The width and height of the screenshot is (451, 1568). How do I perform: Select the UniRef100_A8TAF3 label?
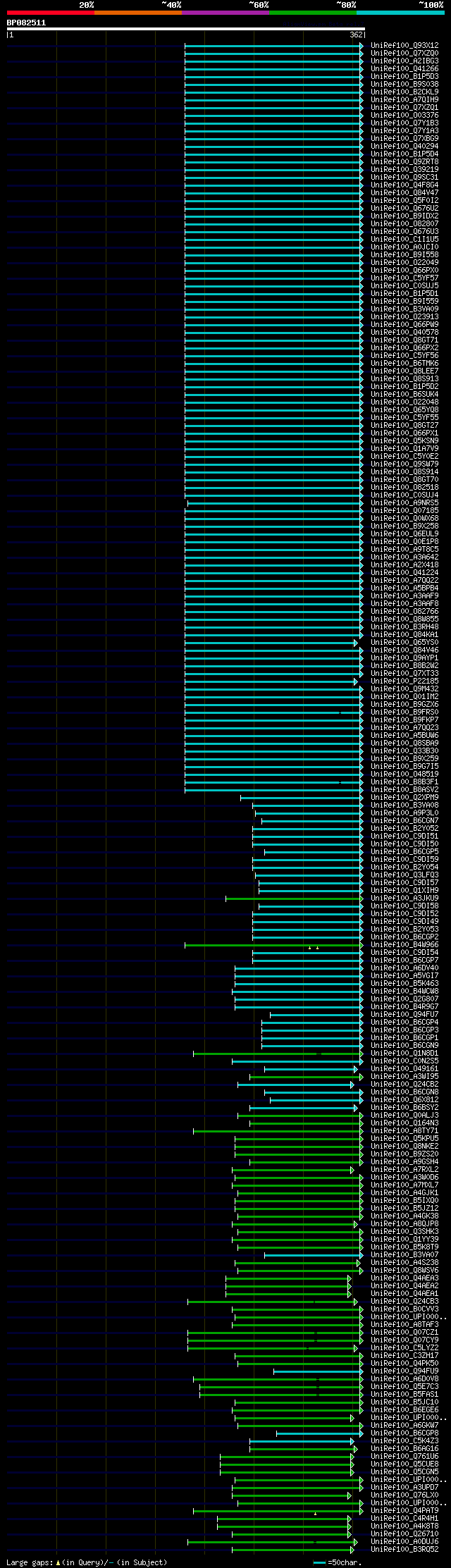click(404, 1325)
